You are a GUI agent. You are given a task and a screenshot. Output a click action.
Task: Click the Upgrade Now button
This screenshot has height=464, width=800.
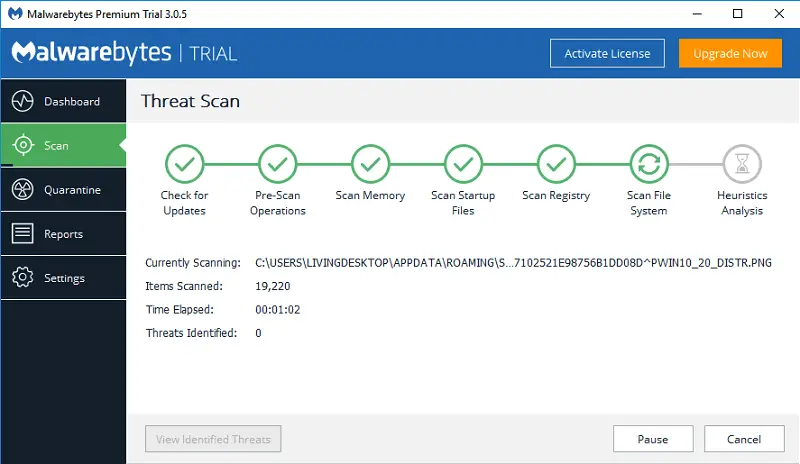point(730,53)
